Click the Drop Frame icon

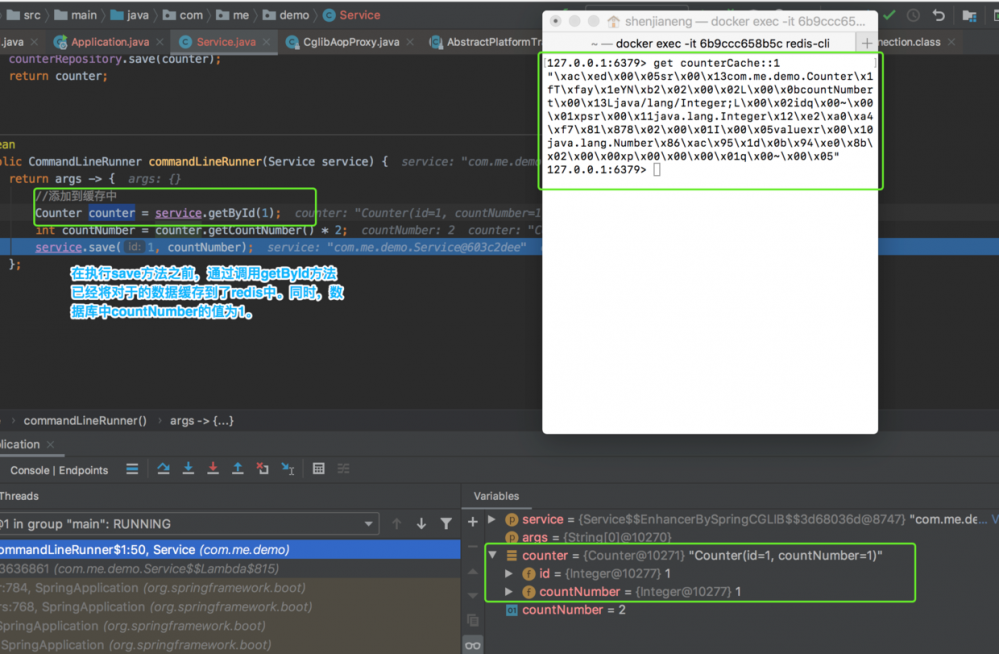(x=262, y=468)
